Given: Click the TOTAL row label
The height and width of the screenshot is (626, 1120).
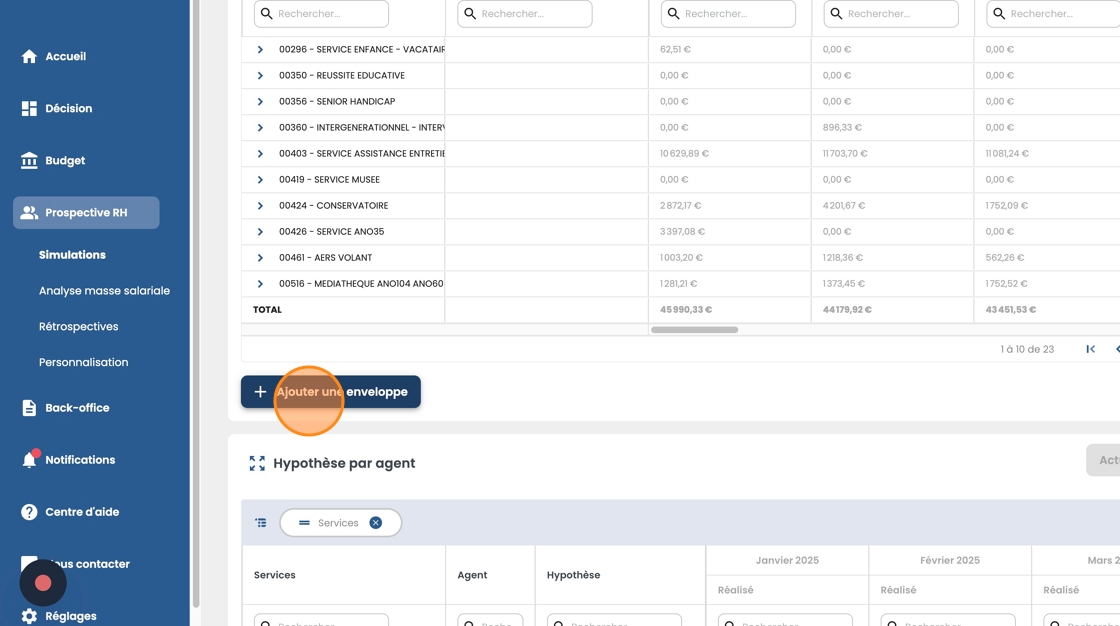Looking at the screenshot, I should click(x=267, y=310).
